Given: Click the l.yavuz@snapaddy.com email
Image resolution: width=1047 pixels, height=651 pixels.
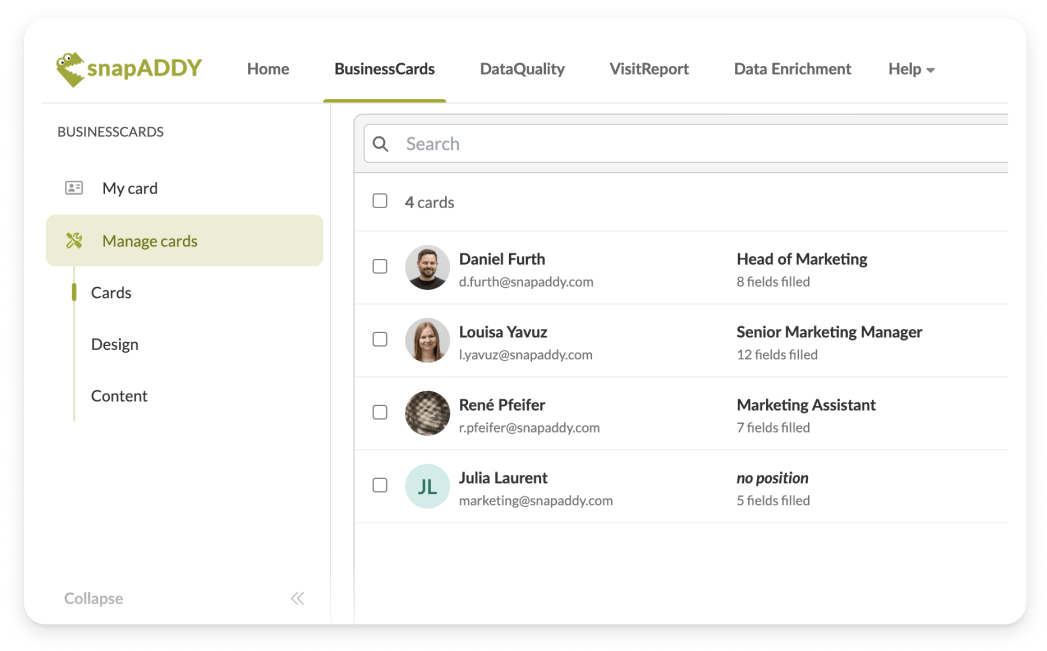Looking at the screenshot, I should [x=526, y=355].
